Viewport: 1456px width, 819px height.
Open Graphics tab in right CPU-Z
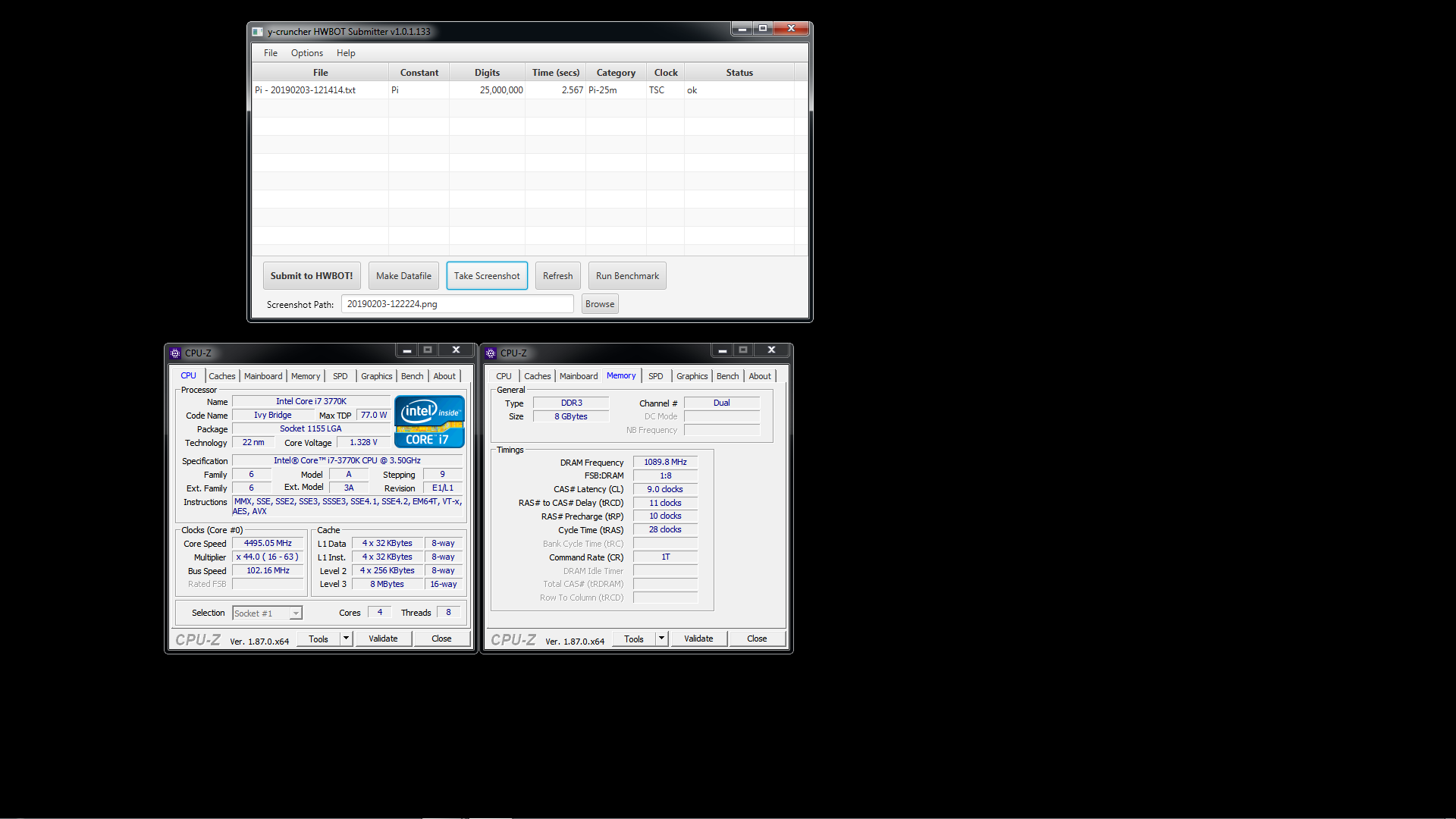tap(692, 376)
